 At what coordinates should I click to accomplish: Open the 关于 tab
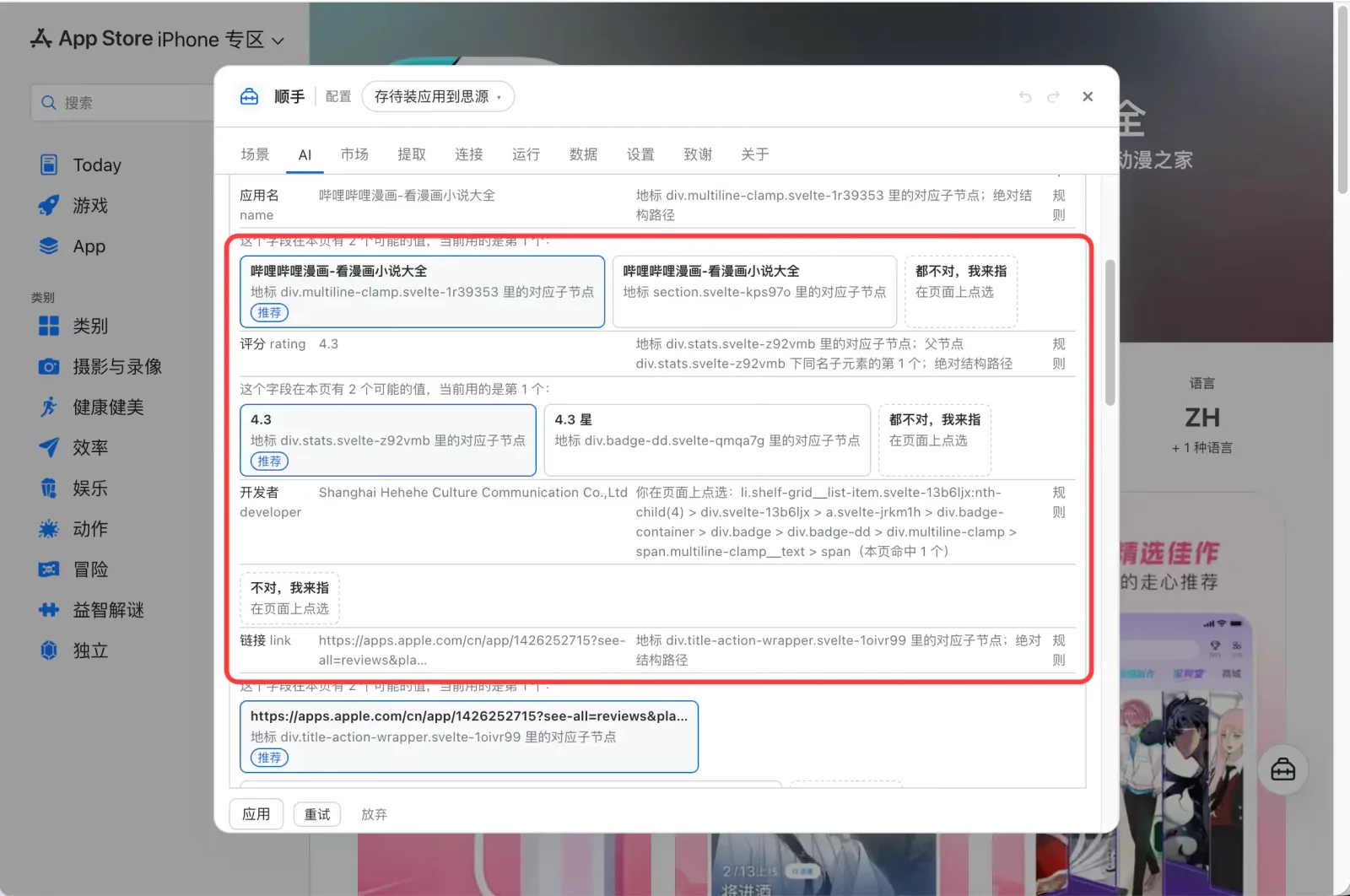[x=755, y=154]
